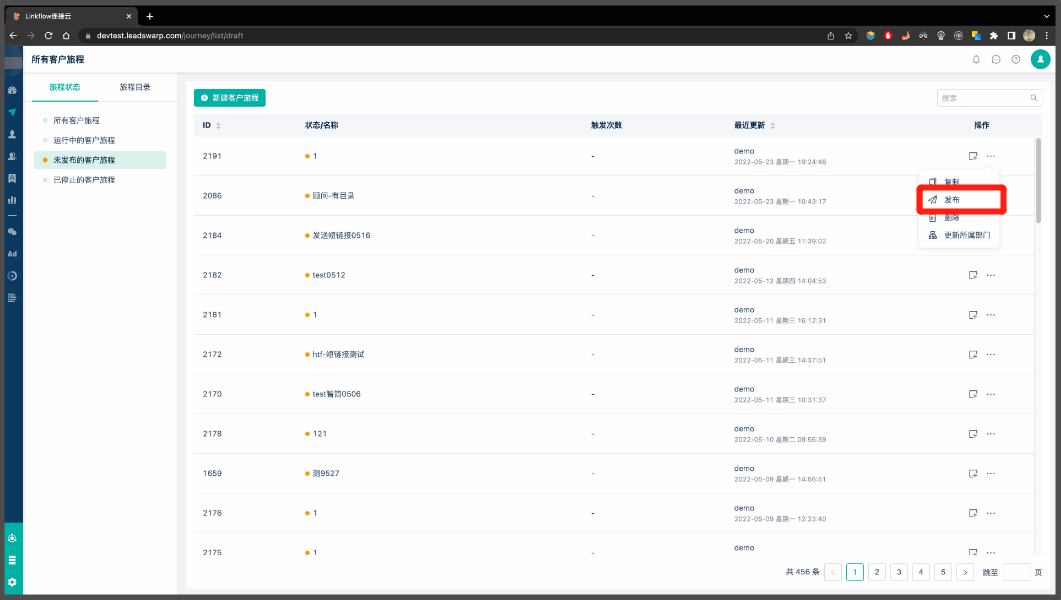Click the edit icon for row 1659
1061x600 pixels.
tap(973, 474)
